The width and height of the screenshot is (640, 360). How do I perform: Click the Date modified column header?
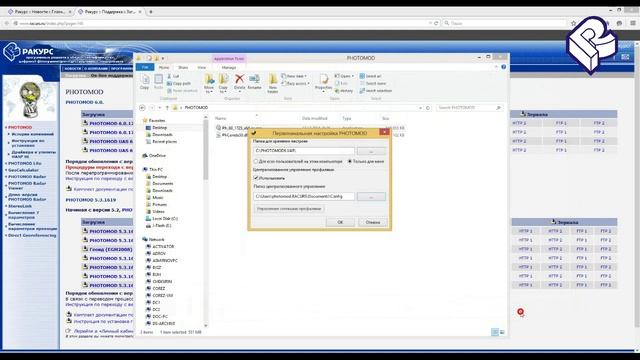[x=315, y=118]
